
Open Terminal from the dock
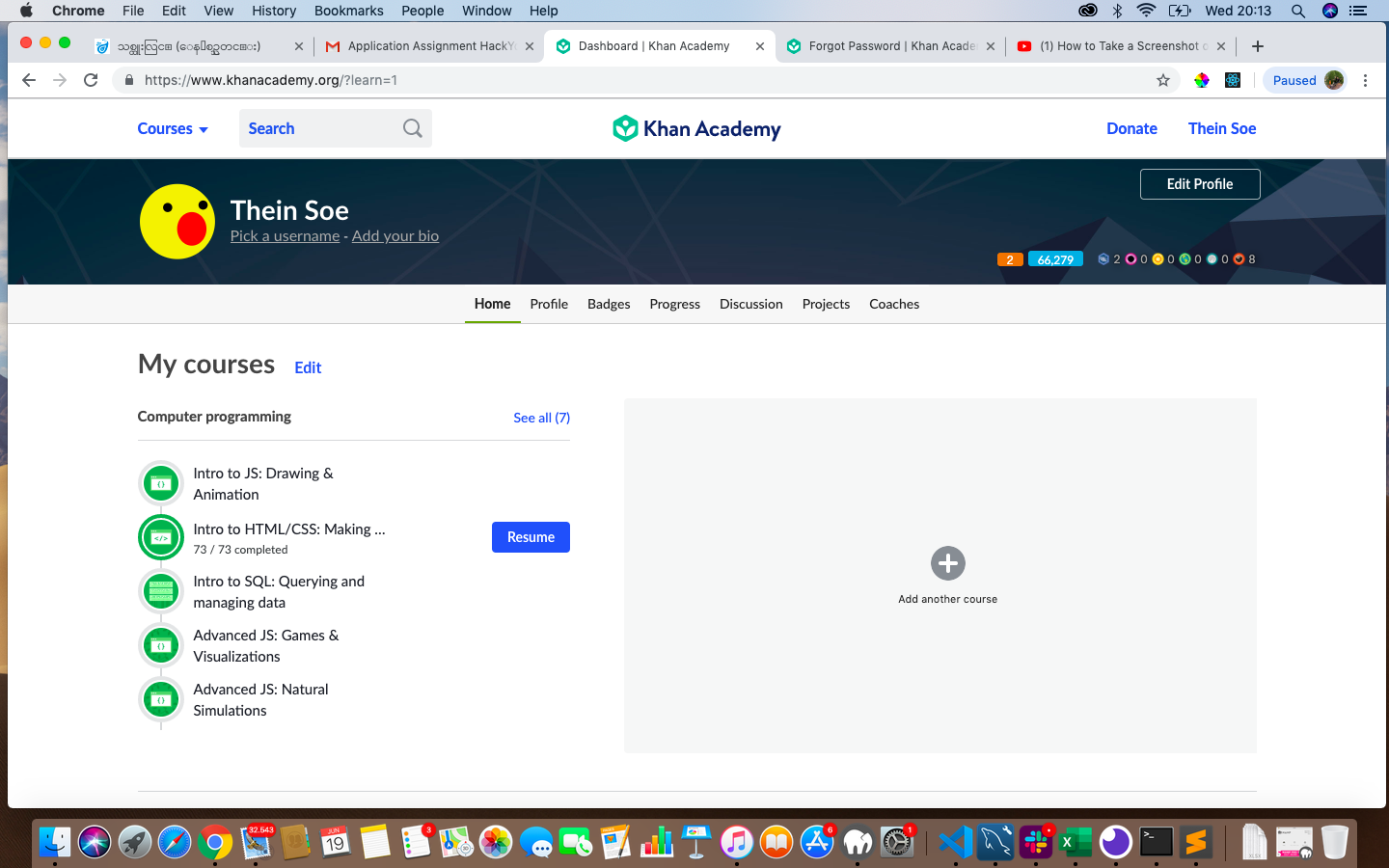coord(1156,842)
